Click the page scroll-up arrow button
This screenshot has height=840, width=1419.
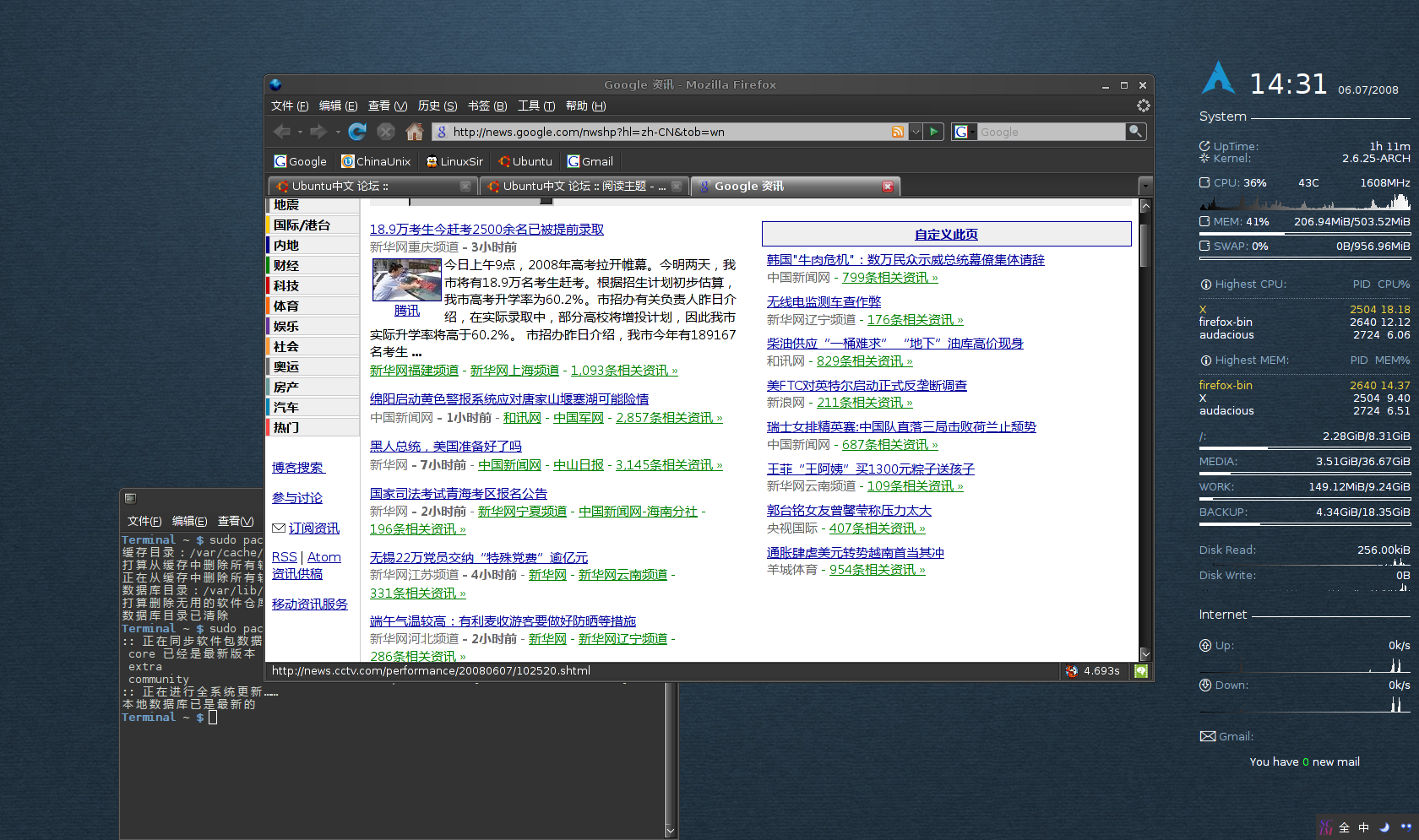(1145, 206)
